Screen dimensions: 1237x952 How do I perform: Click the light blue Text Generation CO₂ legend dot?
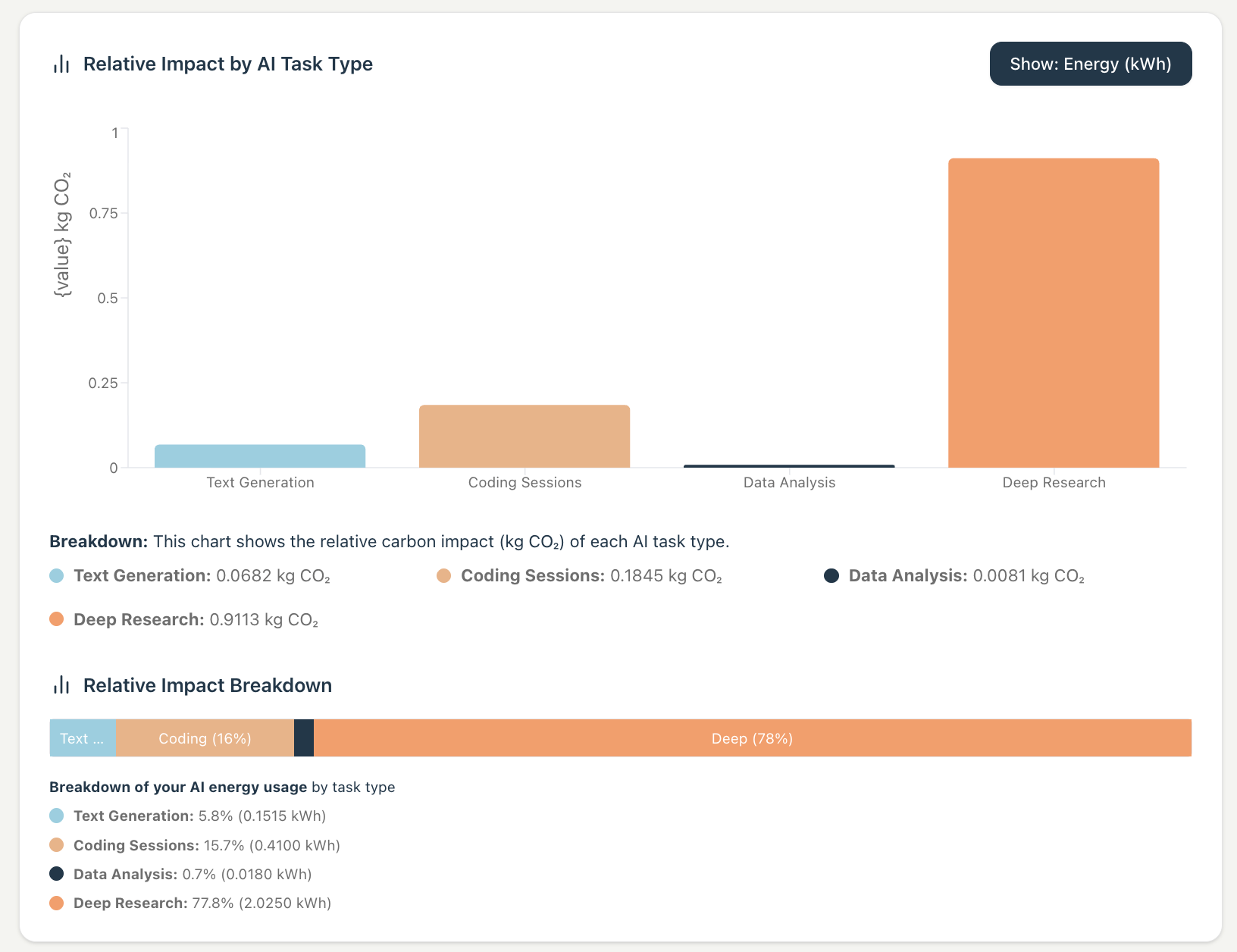pyautogui.click(x=57, y=576)
